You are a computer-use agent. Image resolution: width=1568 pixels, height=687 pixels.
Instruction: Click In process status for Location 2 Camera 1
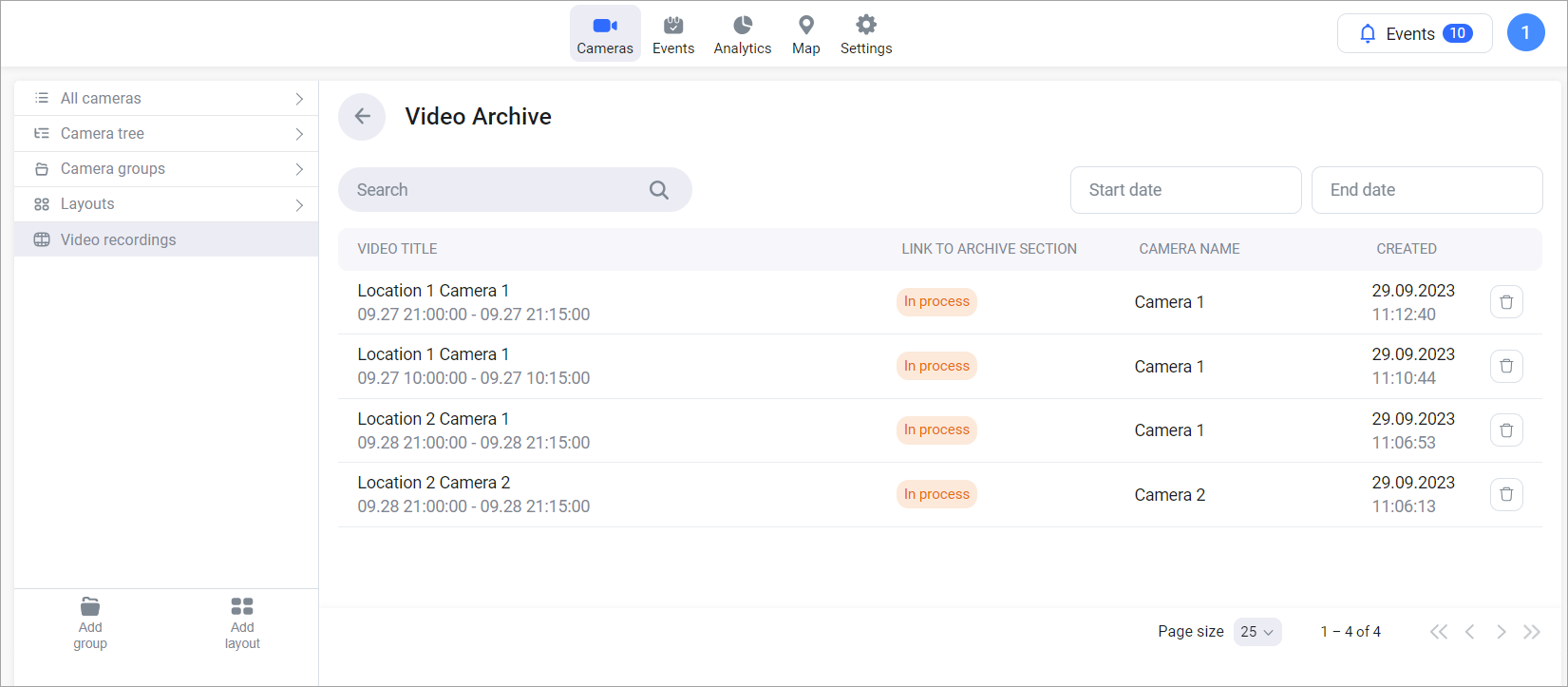936,430
